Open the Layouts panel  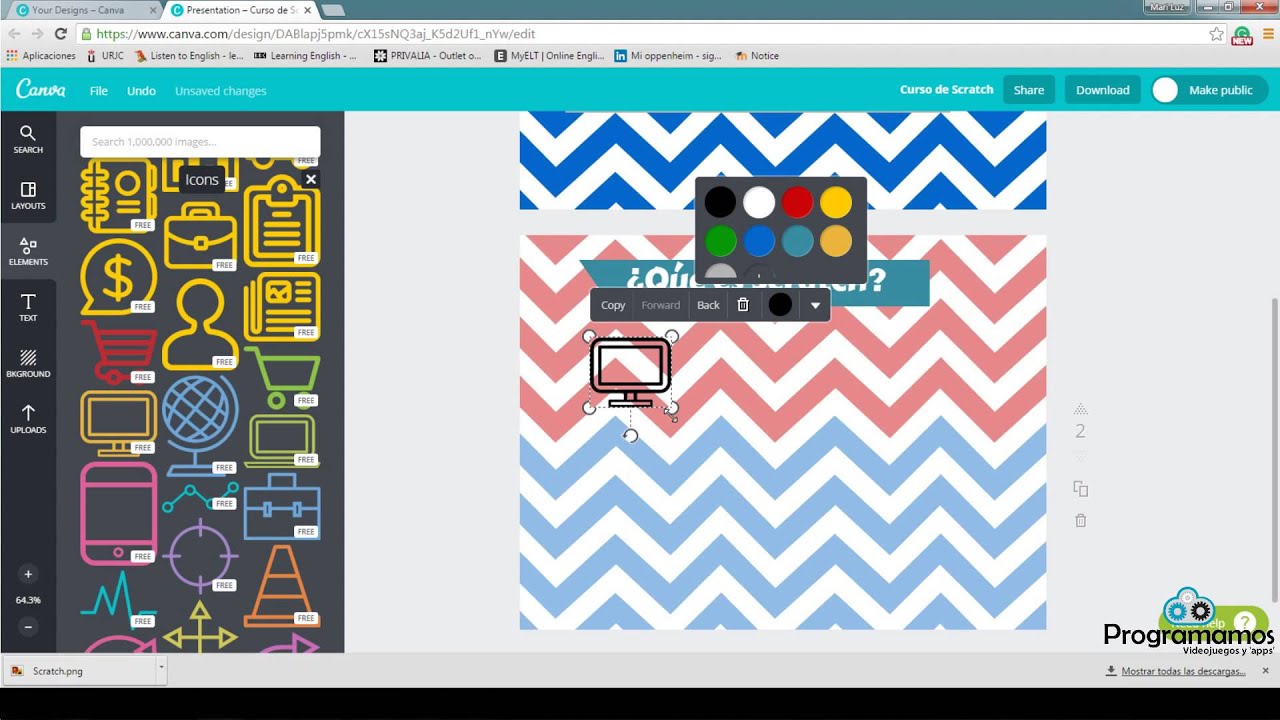point(28,195)
